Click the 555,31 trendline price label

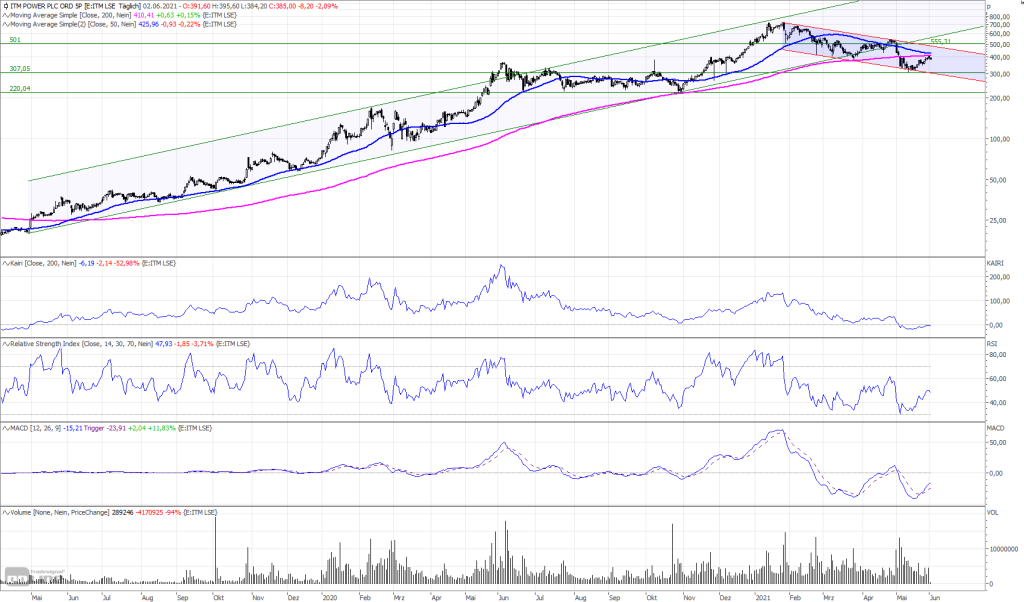pyautogui.click(x=938, y=41)
